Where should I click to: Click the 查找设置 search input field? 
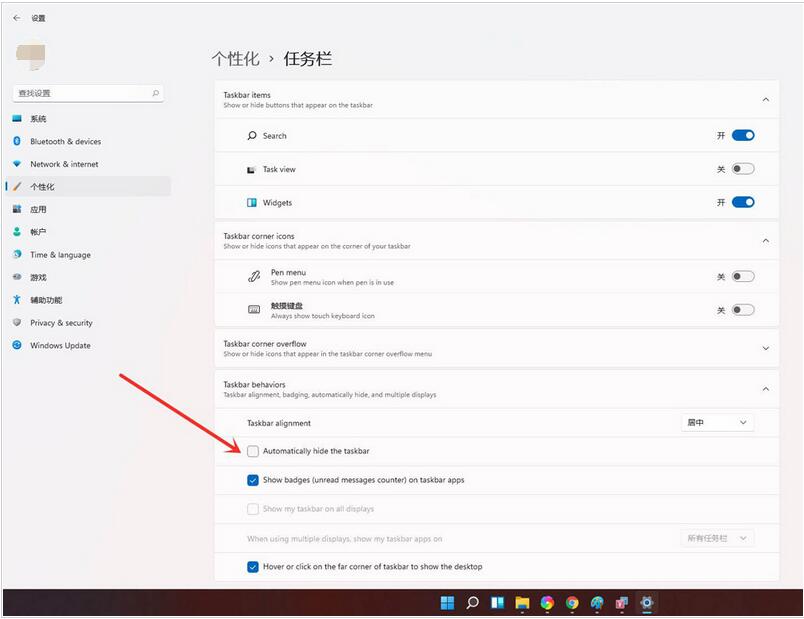88,93
